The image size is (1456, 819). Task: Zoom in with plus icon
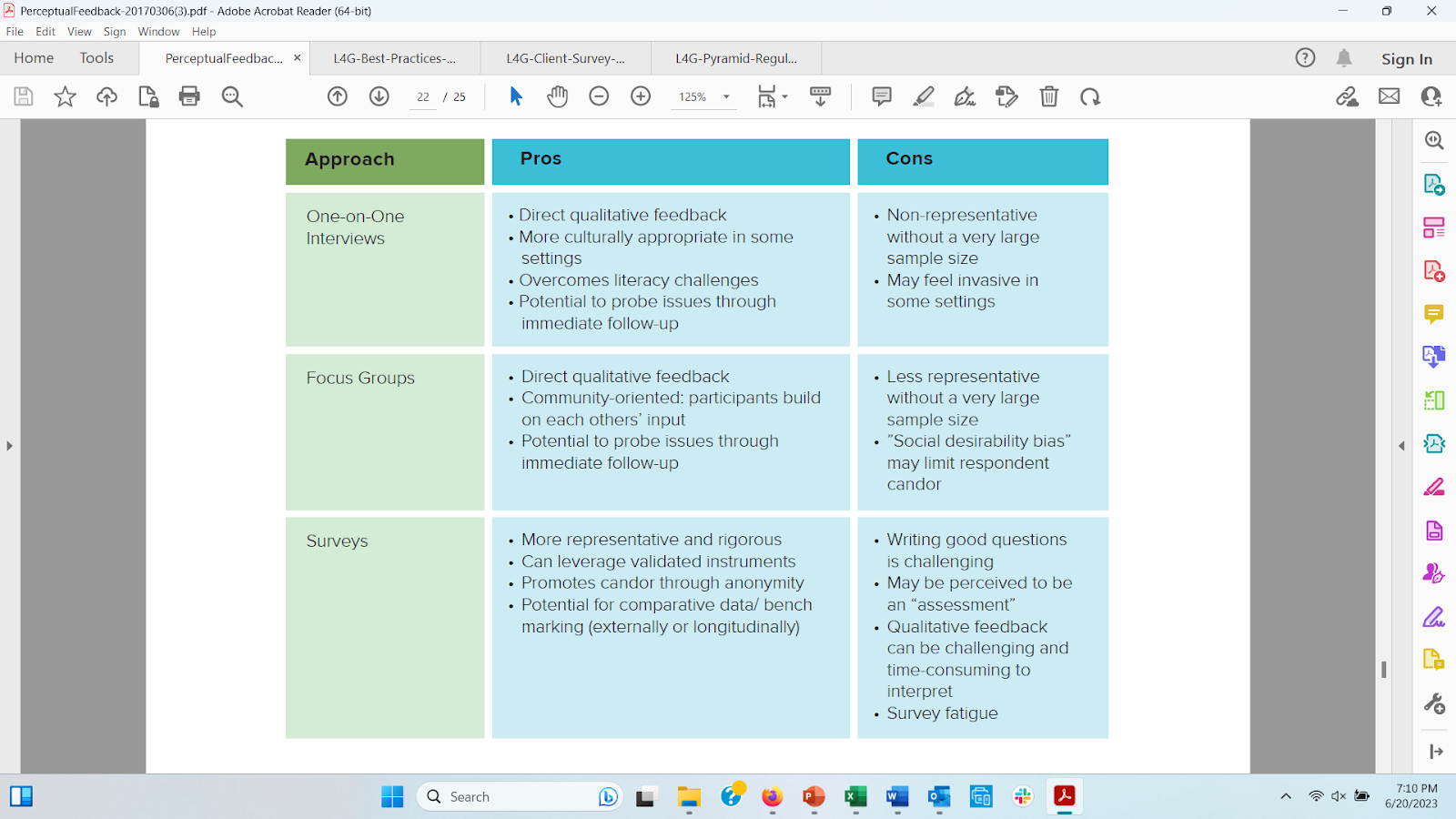tap(641, 96)
